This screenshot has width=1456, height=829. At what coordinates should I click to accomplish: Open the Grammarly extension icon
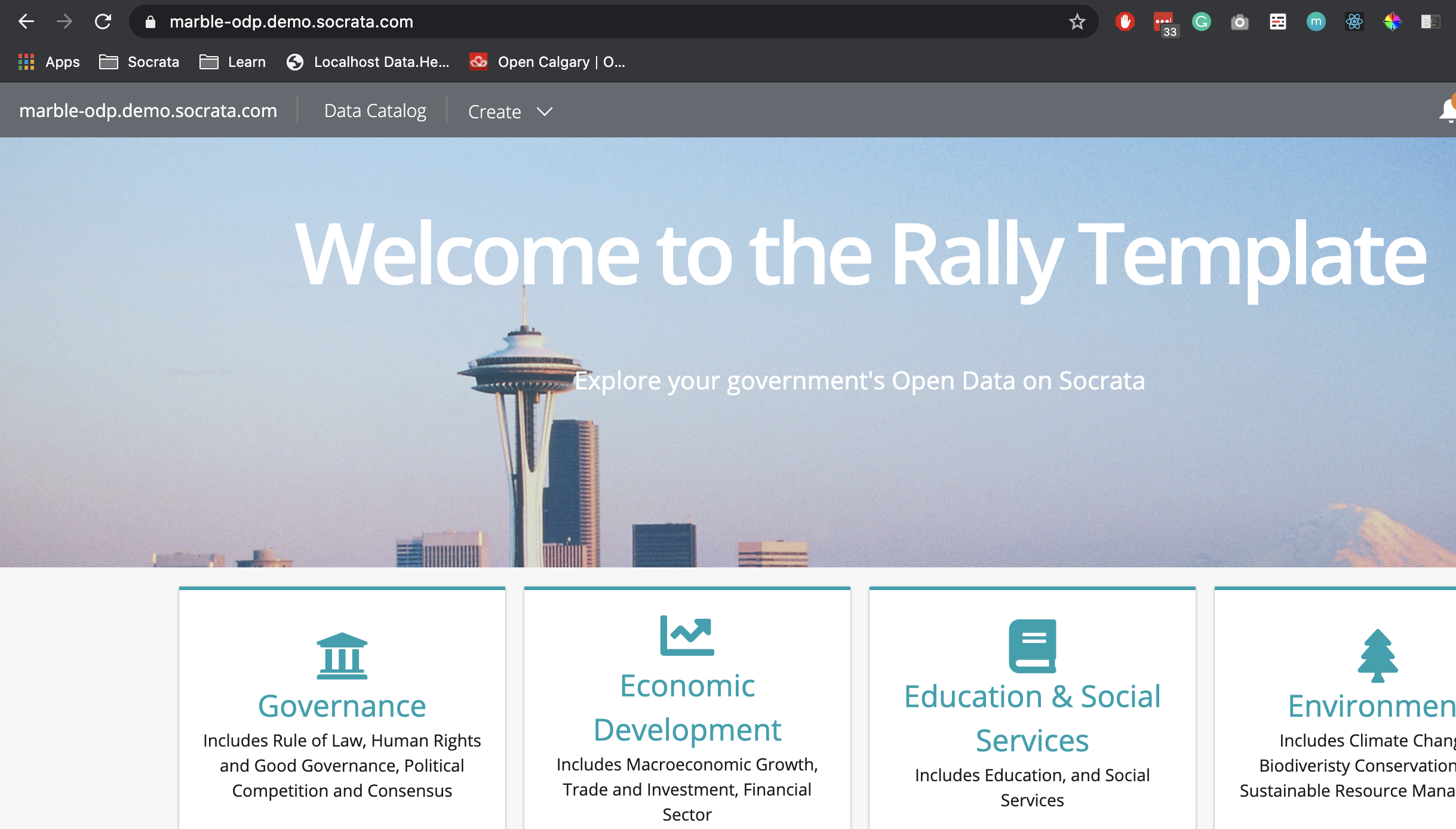pos(1201,22)
